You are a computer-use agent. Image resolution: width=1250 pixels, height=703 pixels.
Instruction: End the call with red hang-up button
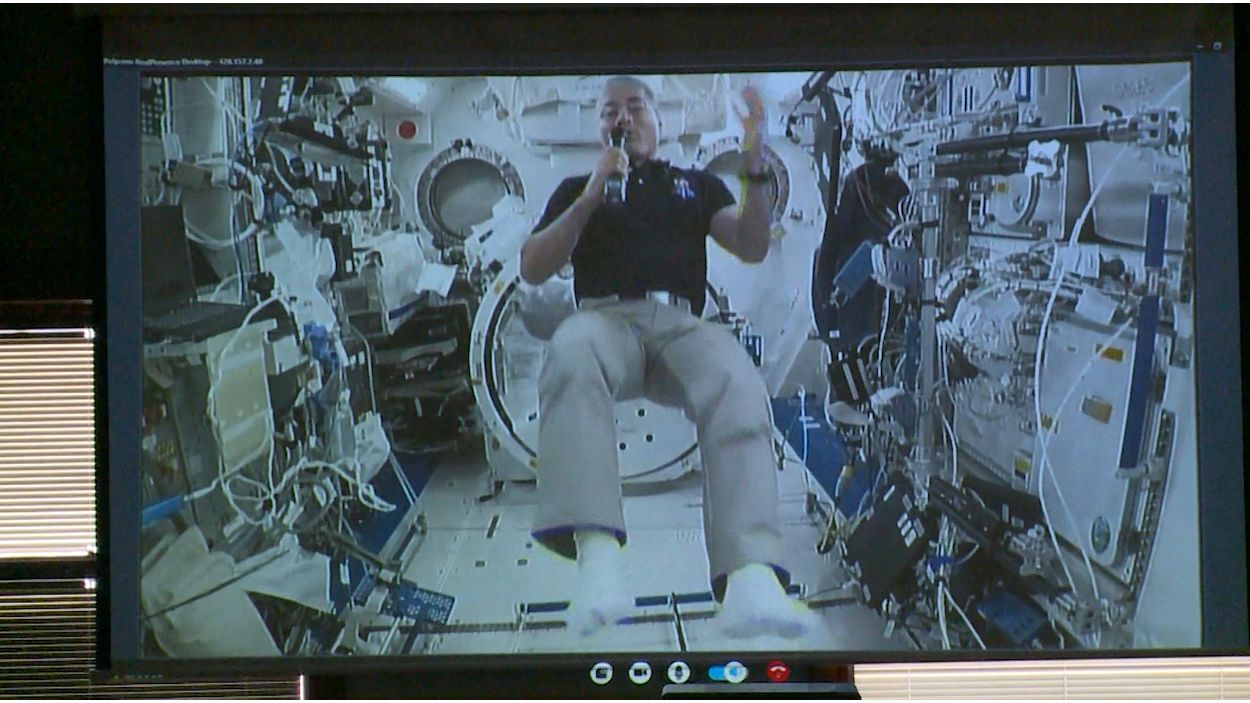click(777, 672)
